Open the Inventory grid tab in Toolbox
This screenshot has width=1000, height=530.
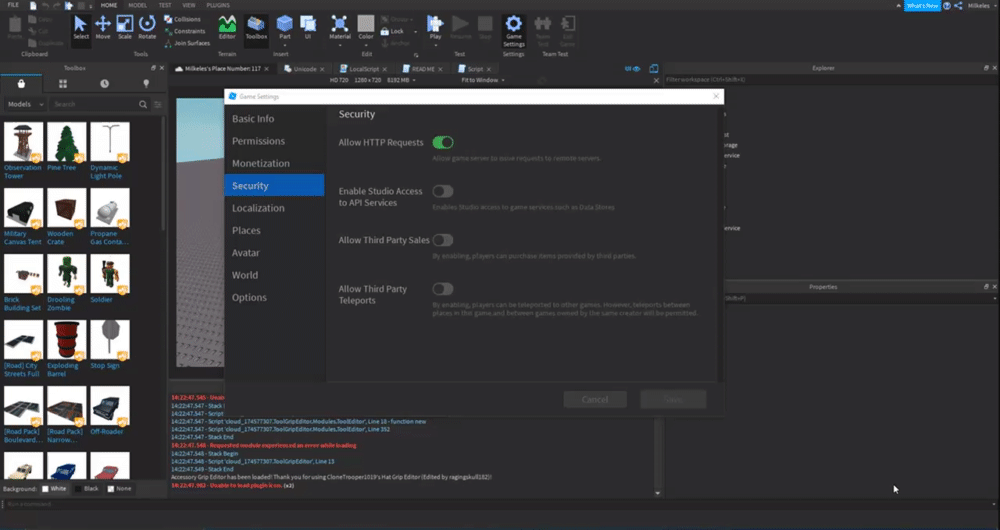62,84
